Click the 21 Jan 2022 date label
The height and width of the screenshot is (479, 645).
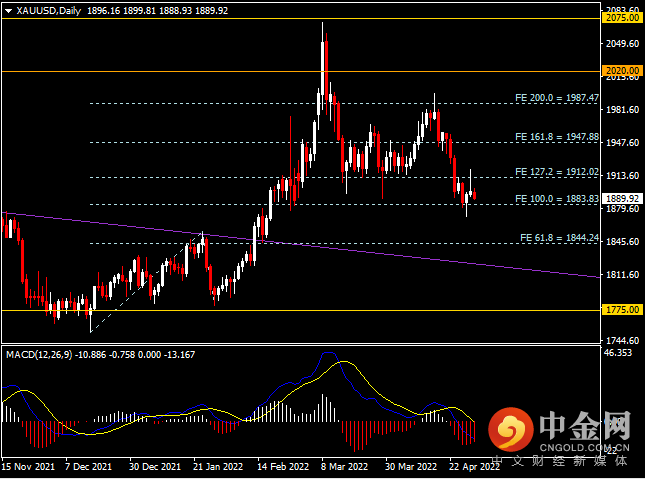click(x=218, y=467)
